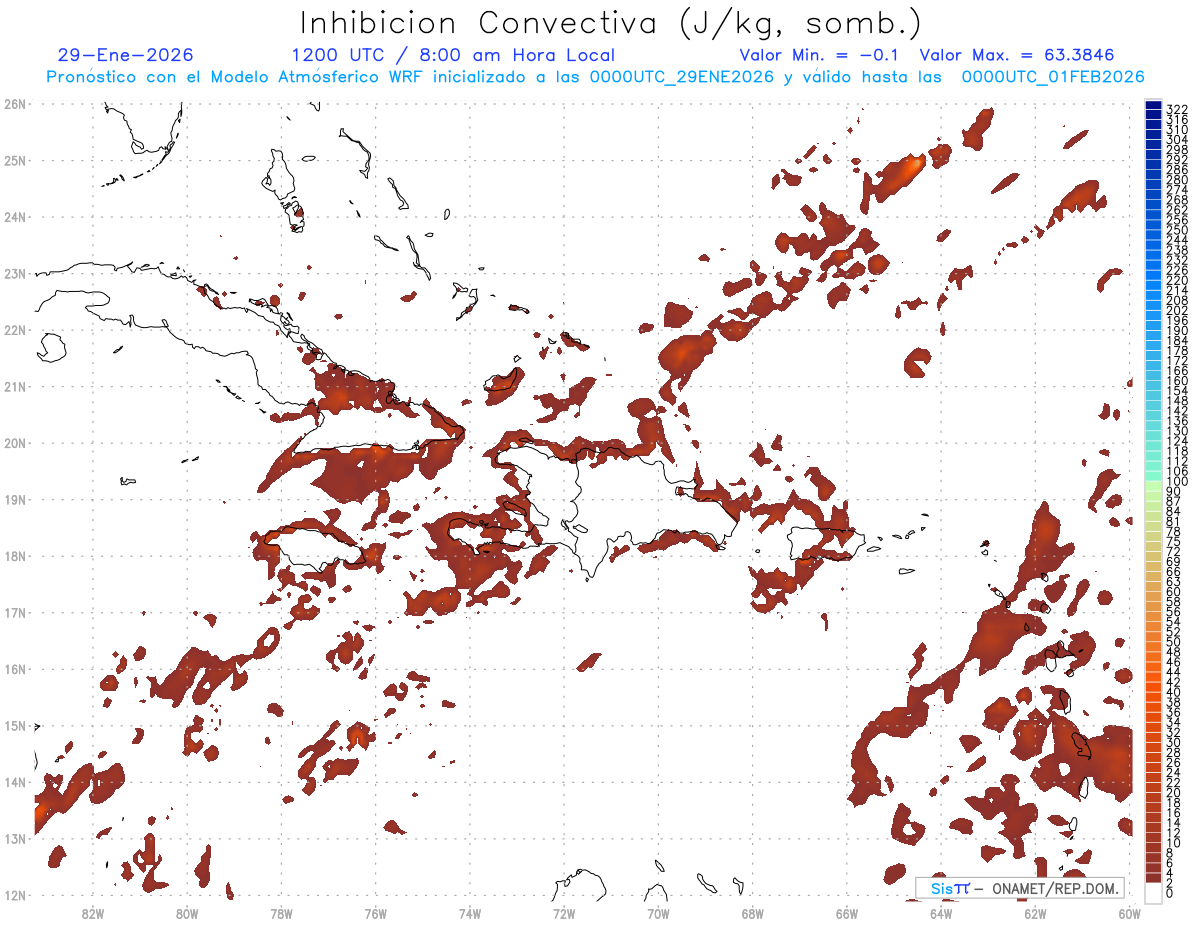
Task: Click the 68W longitude axis label
Action: [752, 913]
